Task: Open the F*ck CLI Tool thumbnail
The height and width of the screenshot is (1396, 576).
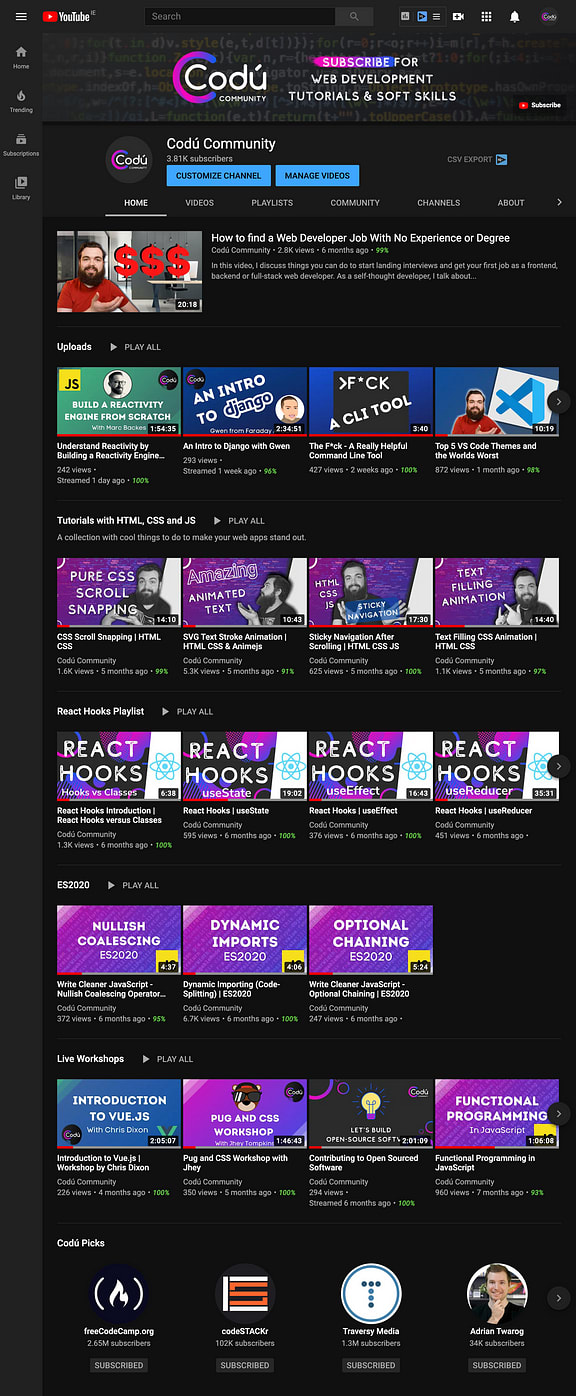Action: pos(371,401)
